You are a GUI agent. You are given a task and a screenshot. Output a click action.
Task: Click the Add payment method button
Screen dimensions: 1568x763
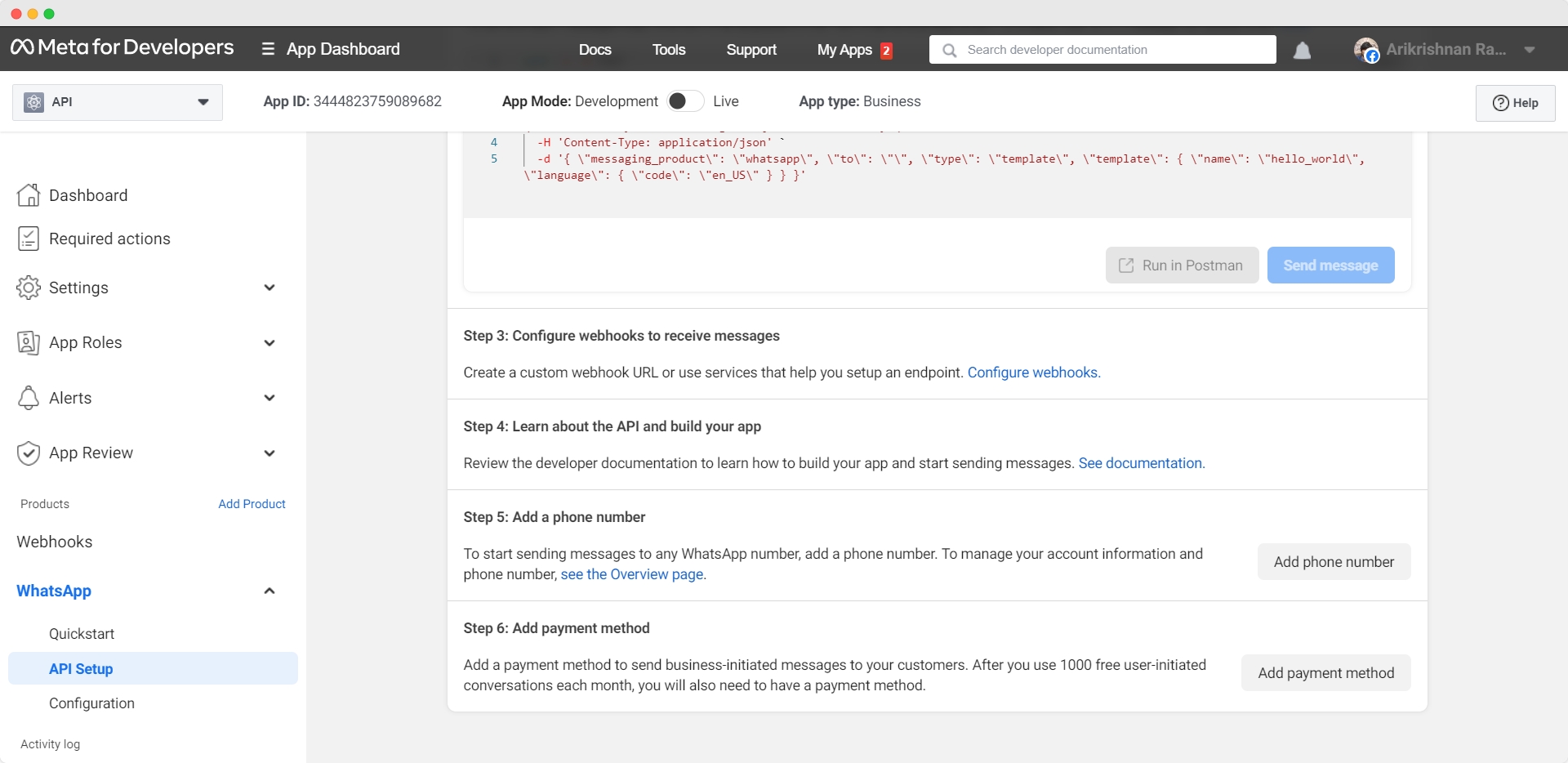tap(1325, 673)
